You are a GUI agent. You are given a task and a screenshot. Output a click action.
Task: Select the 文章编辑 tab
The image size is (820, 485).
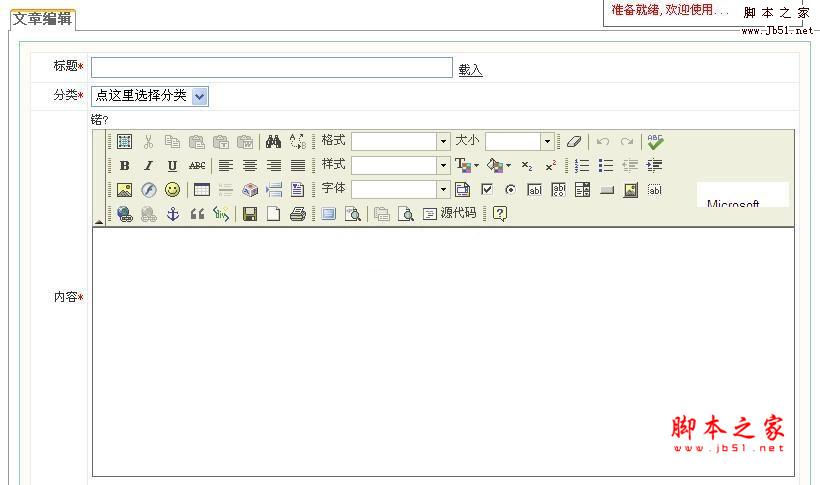pyautogui.click(x=42, y=19)
